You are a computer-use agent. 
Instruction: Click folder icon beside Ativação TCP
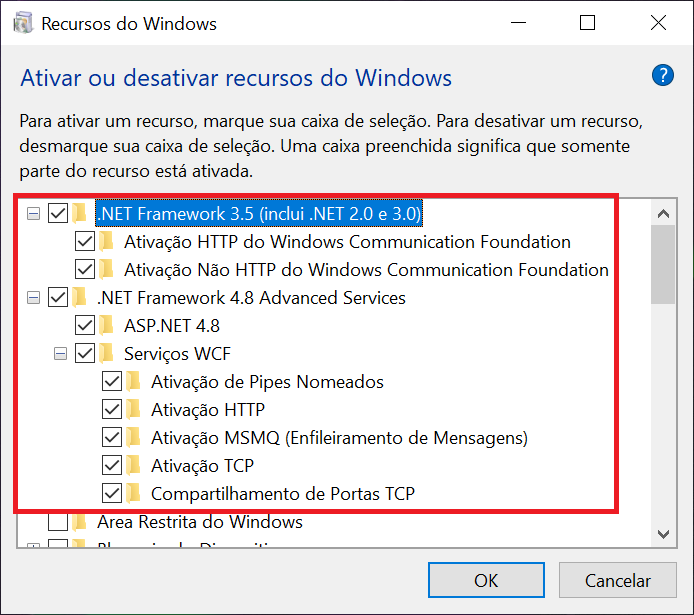pyautogui.click(x=134, y=465)
